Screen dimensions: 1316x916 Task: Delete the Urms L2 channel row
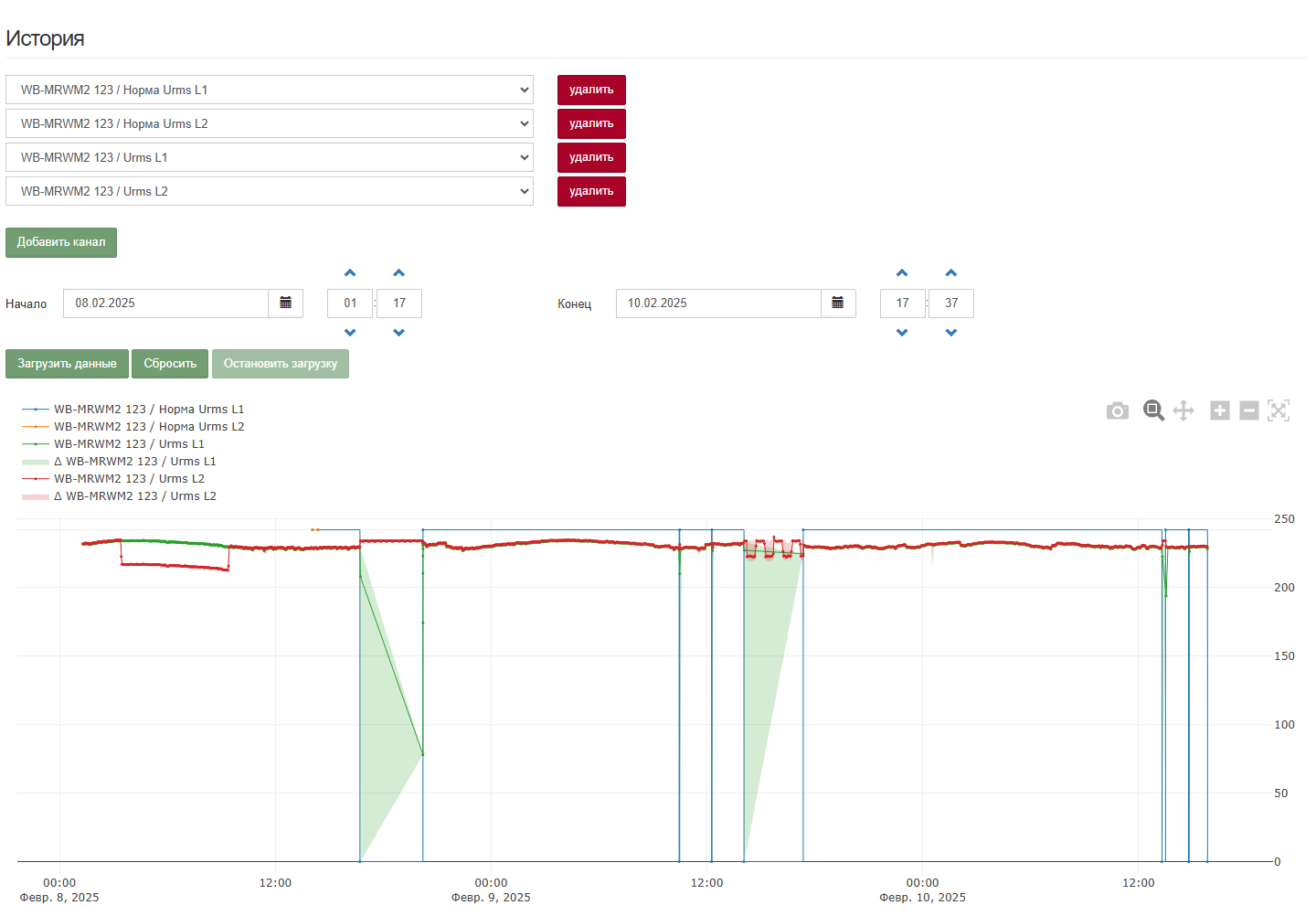pos(591,191)
